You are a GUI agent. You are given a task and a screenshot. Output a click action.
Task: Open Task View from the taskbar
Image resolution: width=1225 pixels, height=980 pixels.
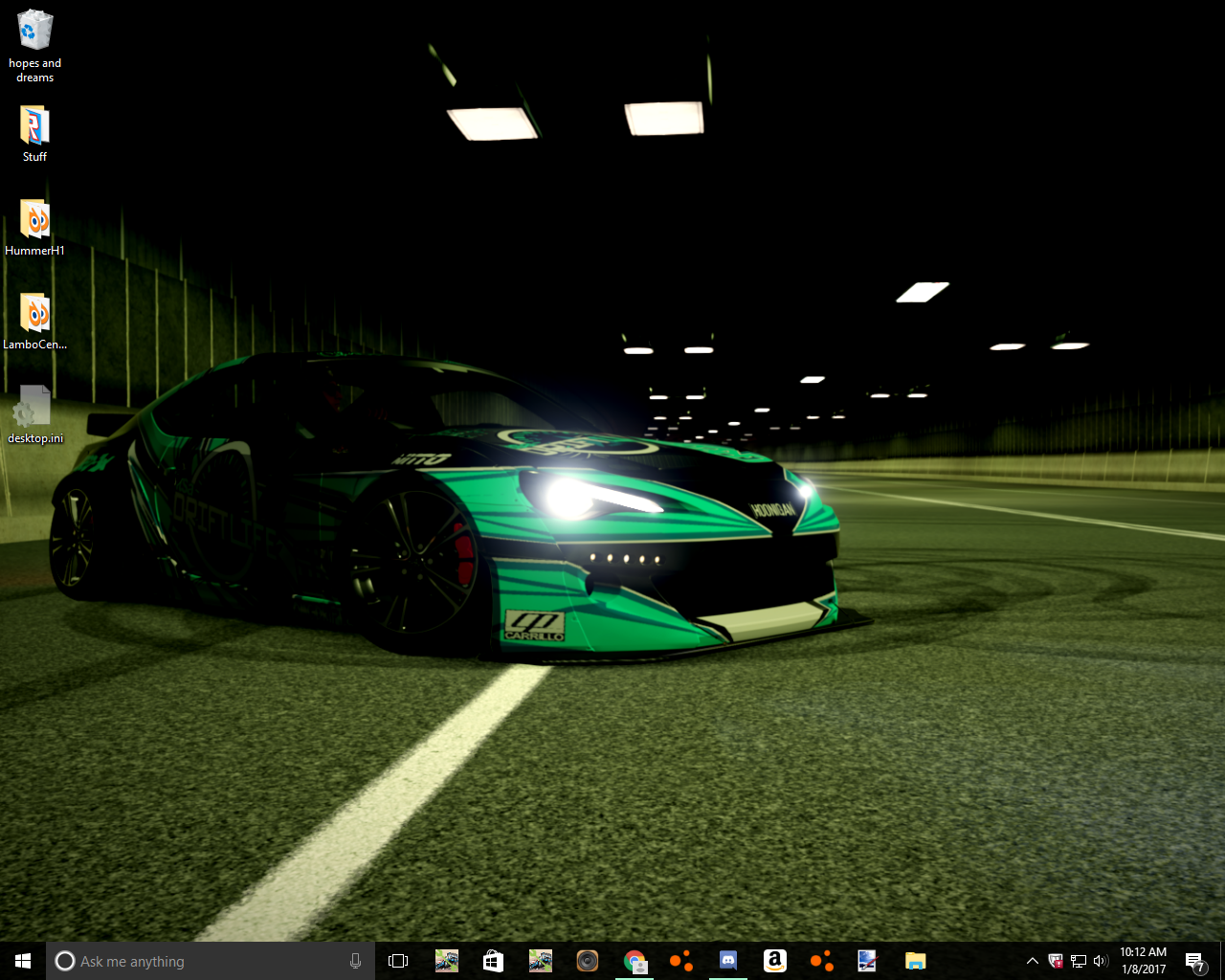coord(398,961)
